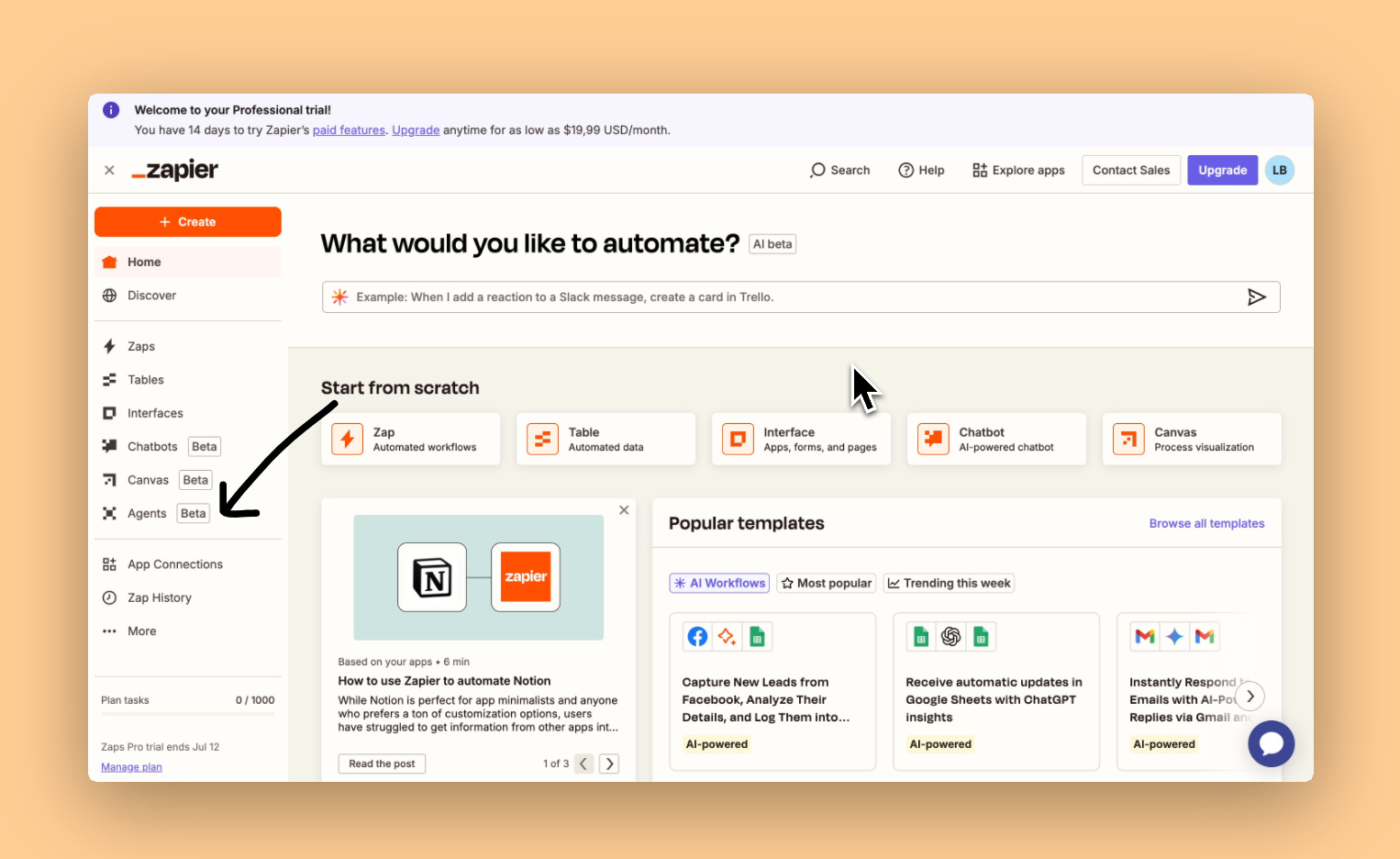Click the Manage plan link
Screen dimensions: 1400x859
(131, 767)
